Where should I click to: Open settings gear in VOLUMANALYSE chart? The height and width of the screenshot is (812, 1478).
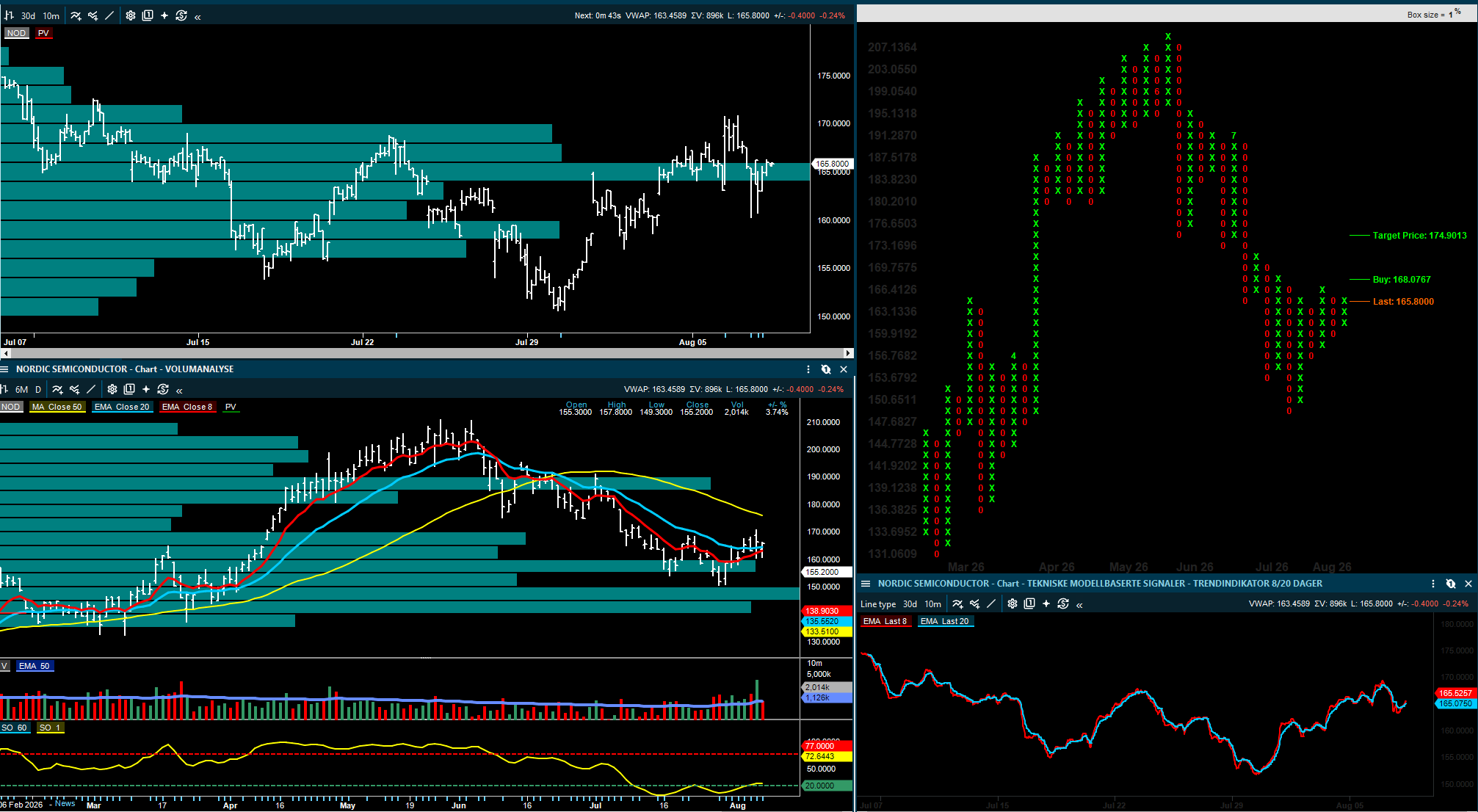coord(112,389)
